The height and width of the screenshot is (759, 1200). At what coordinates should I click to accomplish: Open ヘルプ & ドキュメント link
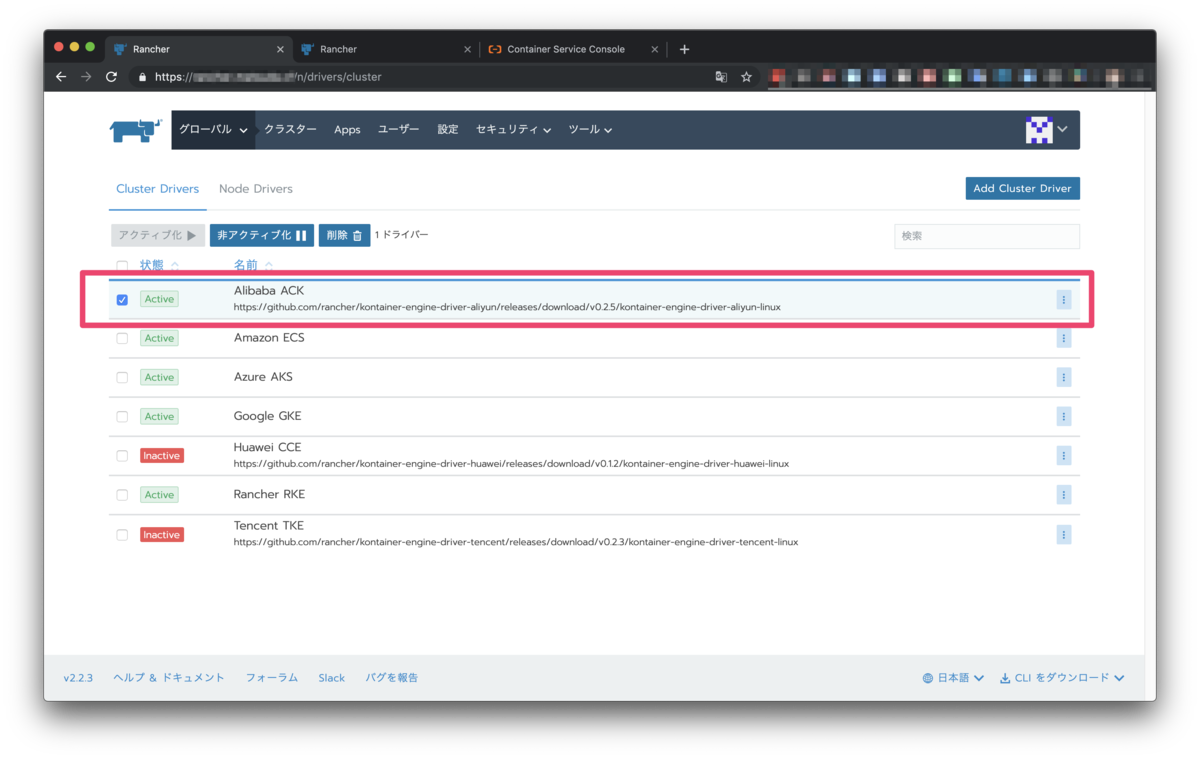(x=169, y=678)
